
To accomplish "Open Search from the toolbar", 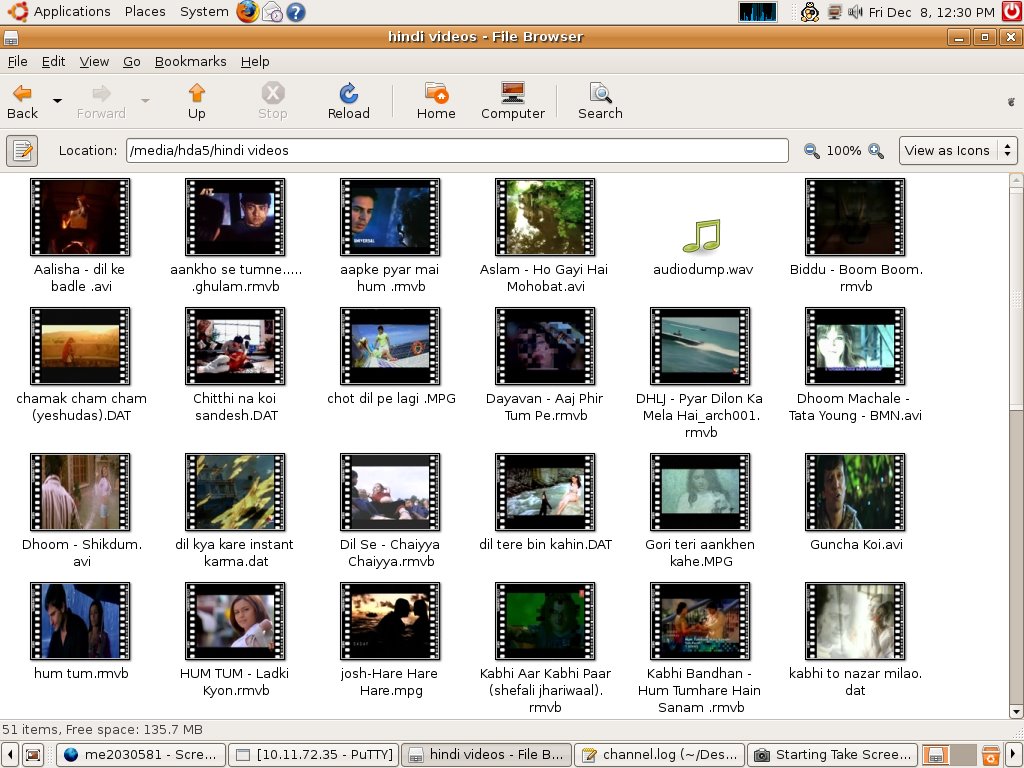I will (600, 101).
